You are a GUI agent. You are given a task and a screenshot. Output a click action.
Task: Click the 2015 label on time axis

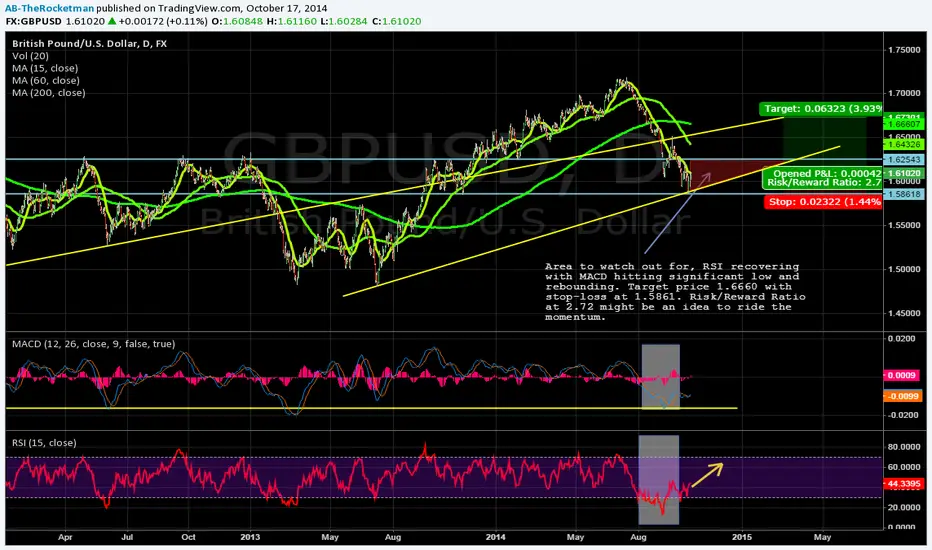[x=742, y=538]
